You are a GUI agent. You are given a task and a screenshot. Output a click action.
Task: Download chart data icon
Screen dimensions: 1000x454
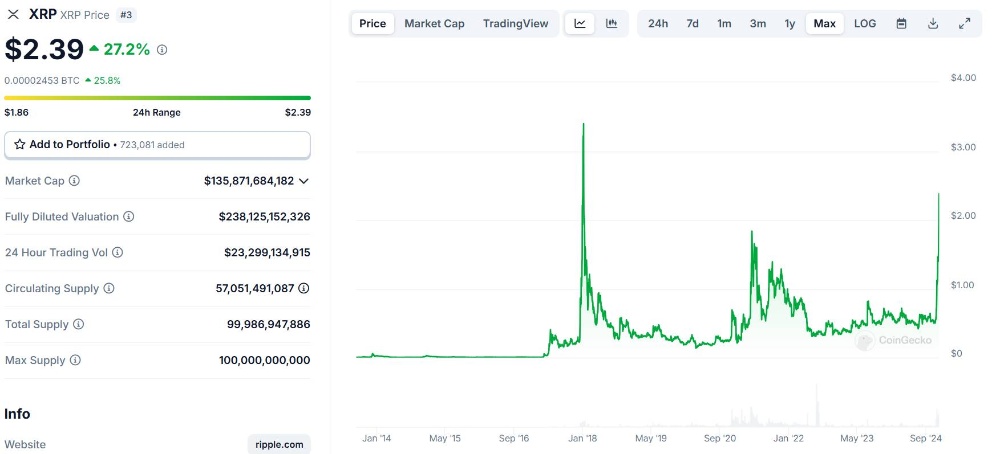(x=933, y=24)
